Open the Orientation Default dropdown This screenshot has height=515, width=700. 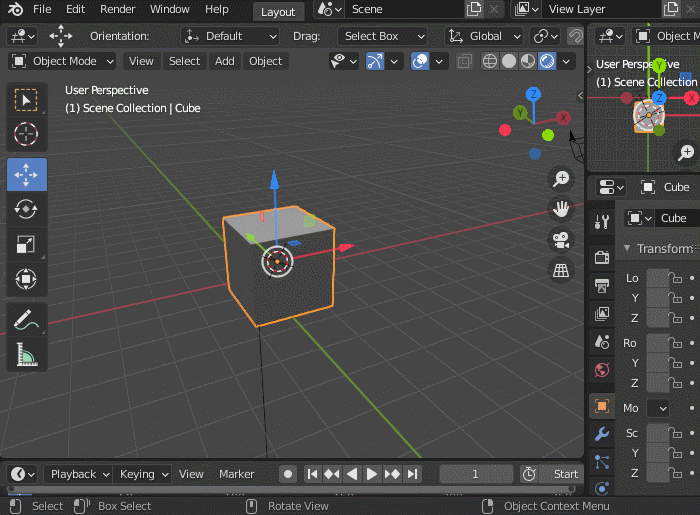click(x=231, y=36)
